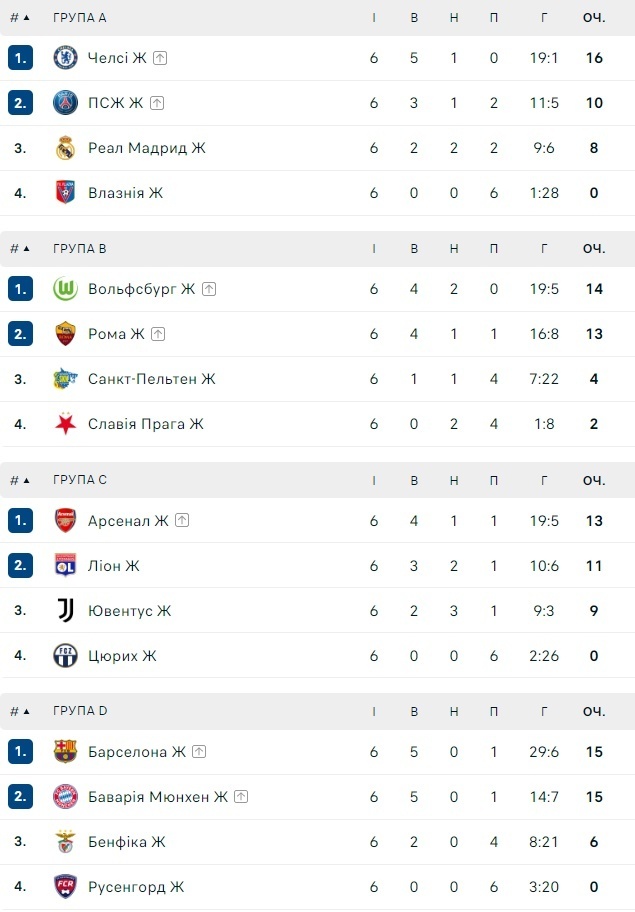This screenshot has height=912, width=635.
Task: Open Бенфіка Ж team link
Action: pos(126,842)
